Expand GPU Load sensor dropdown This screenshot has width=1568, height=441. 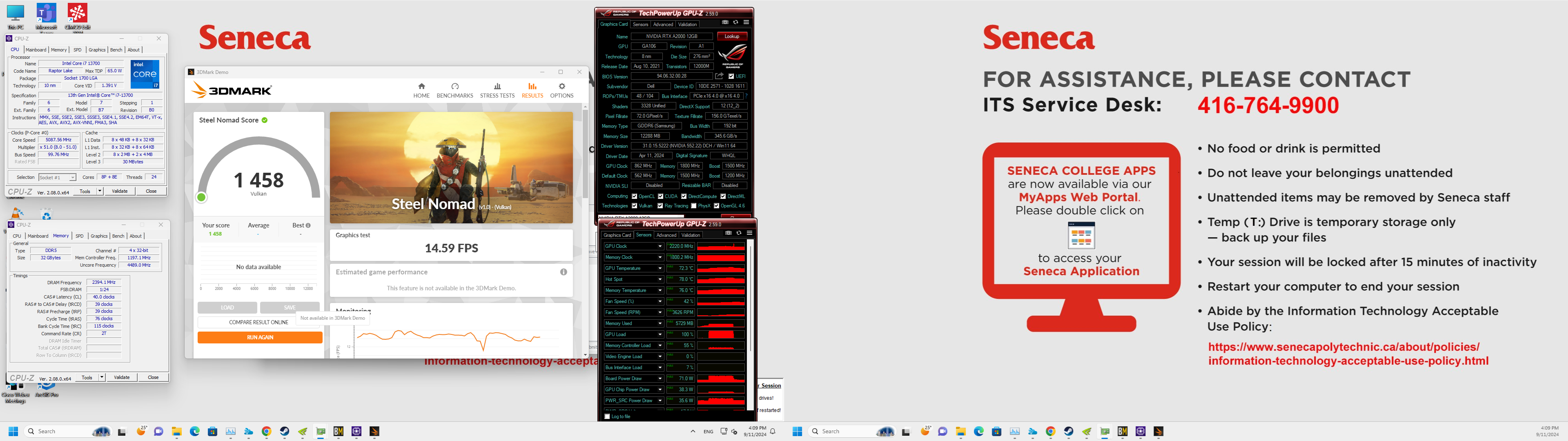(660, 334)
